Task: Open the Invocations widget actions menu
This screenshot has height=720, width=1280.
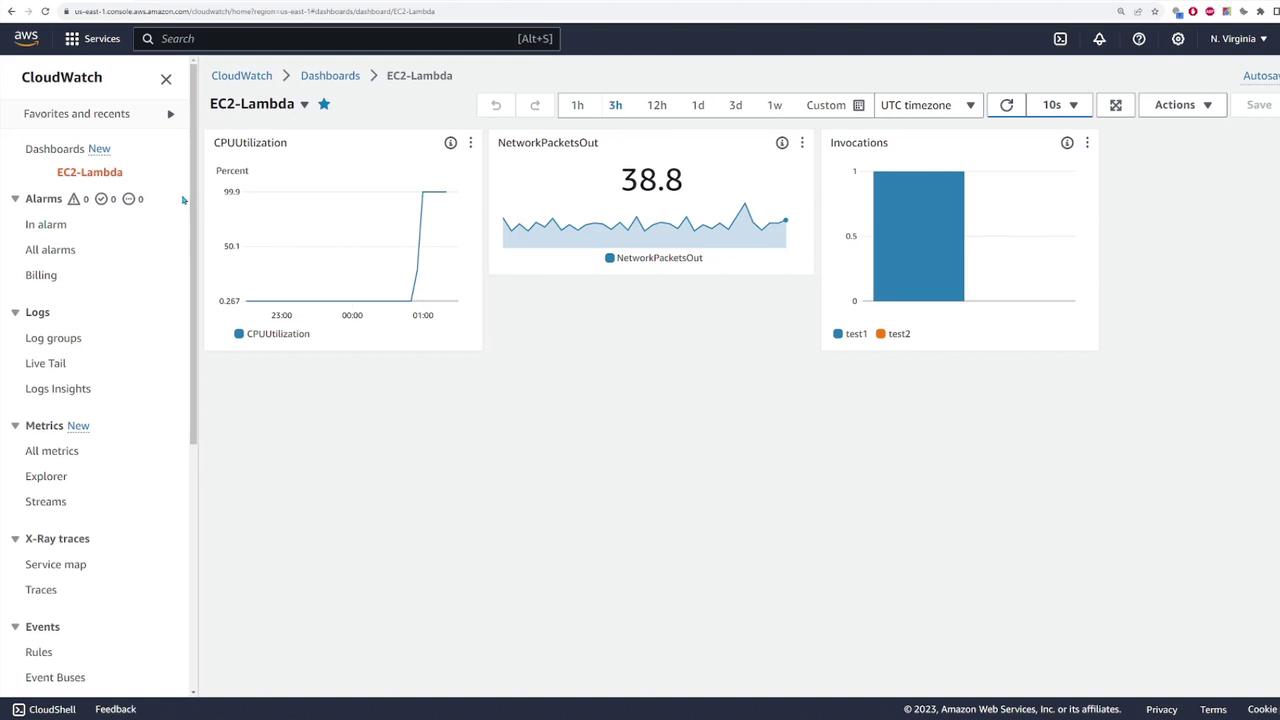Action: [x=1087, y=143]
